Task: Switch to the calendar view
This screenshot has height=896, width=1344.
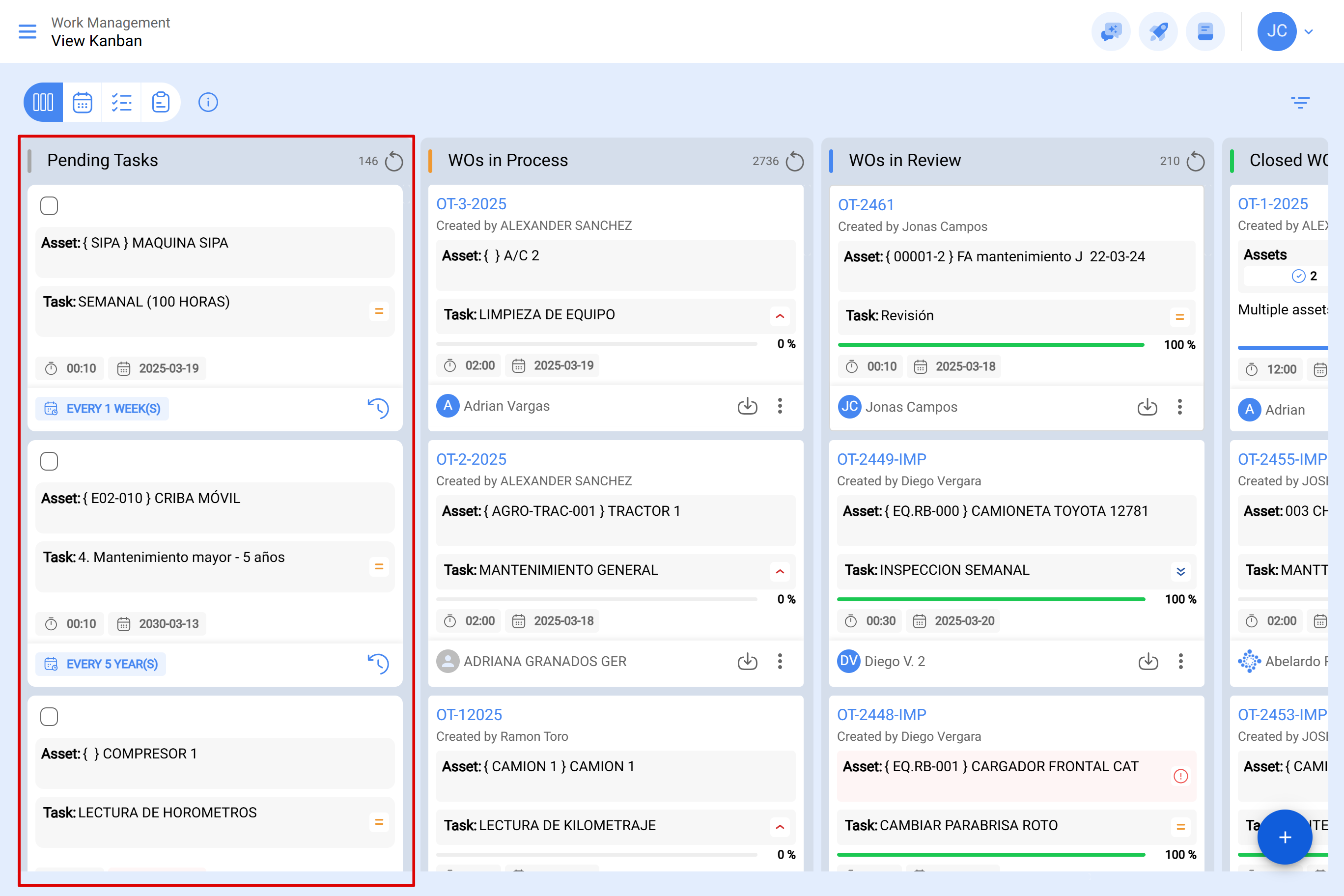Action: [x=83, y=102]
